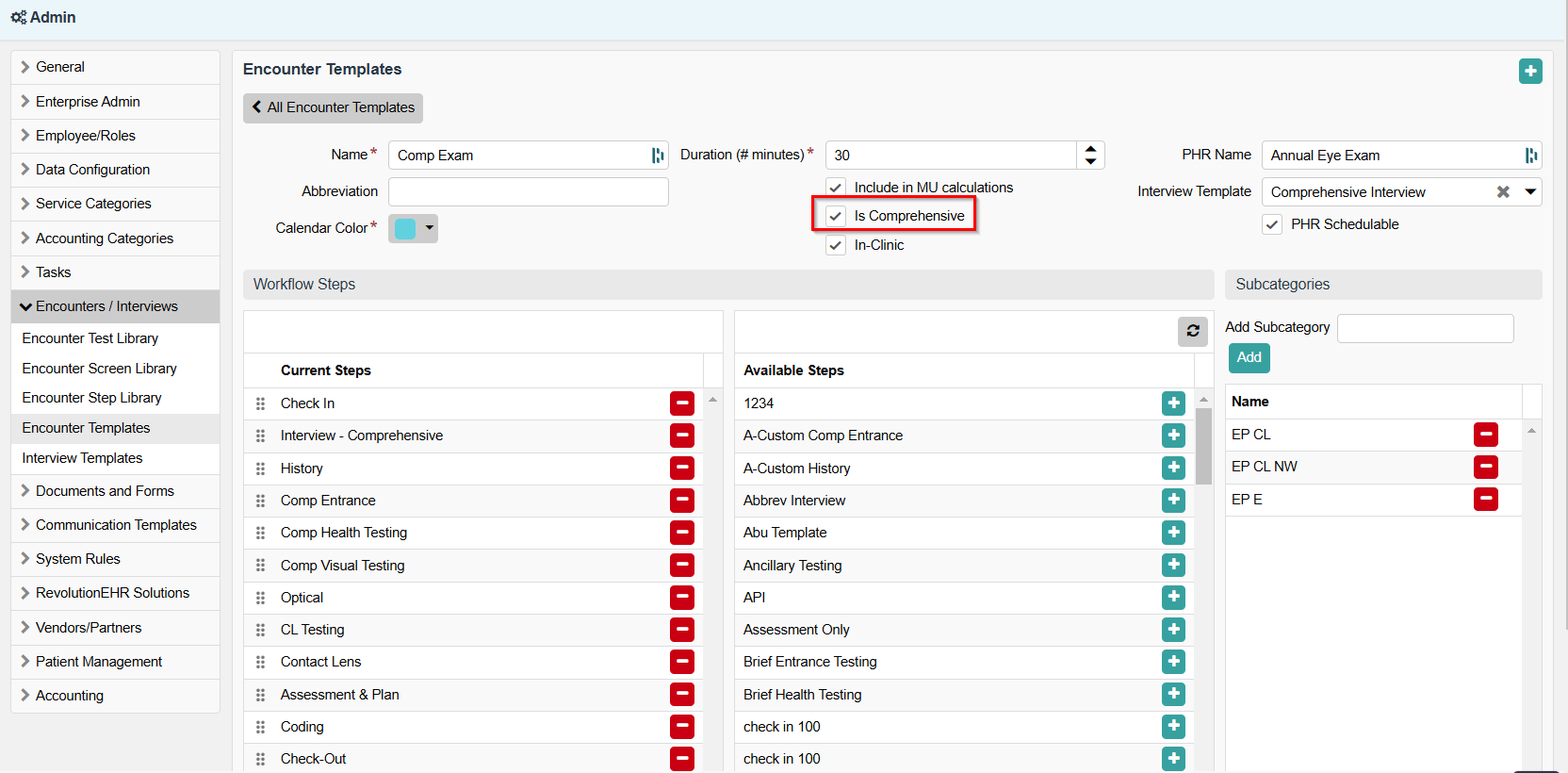Screen dimensions: 1568x773
Task: Open Interview Templates in the sidebar
Action: click(83, 458)
